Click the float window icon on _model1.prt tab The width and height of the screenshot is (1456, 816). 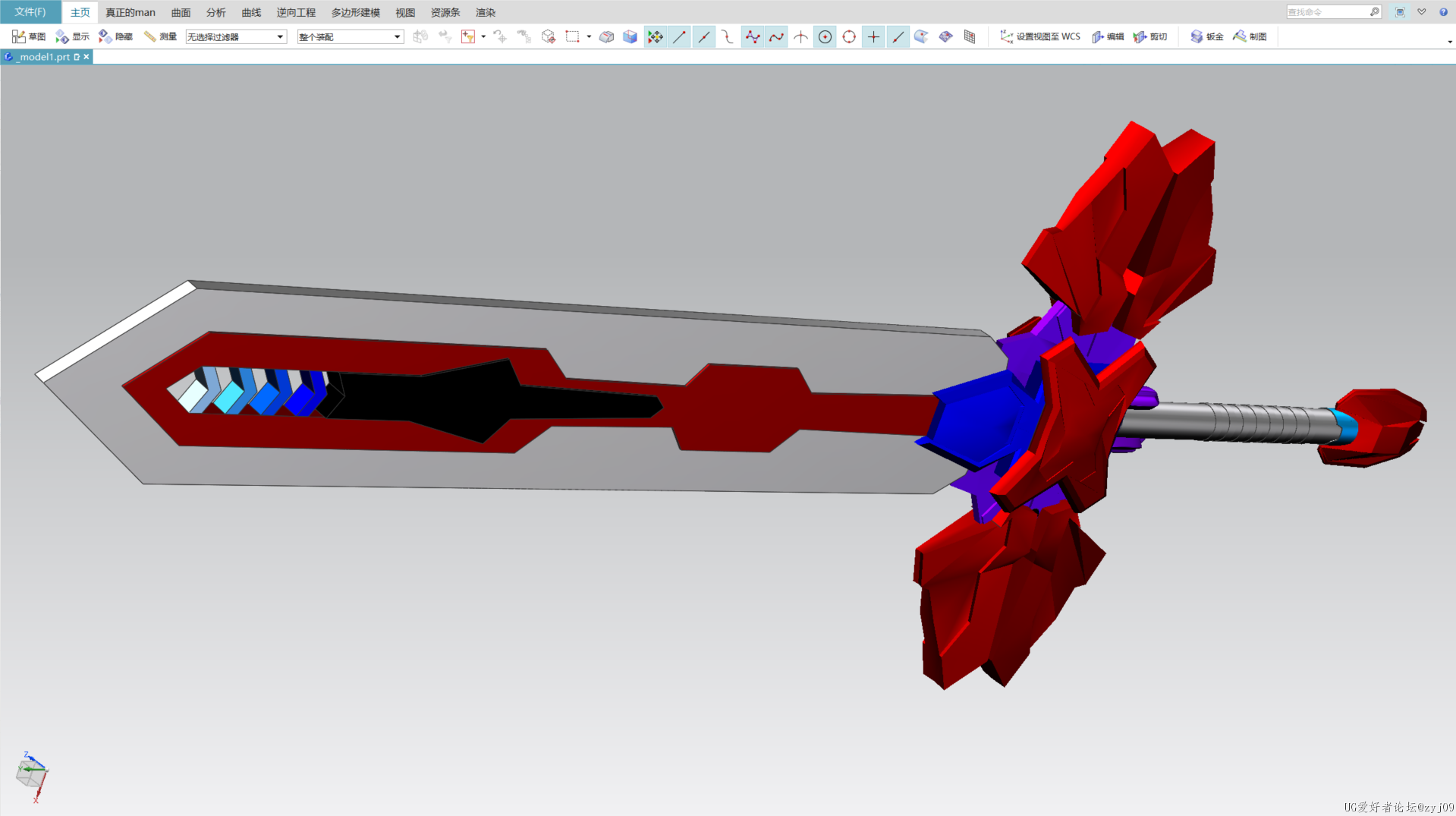click(77, 57)
